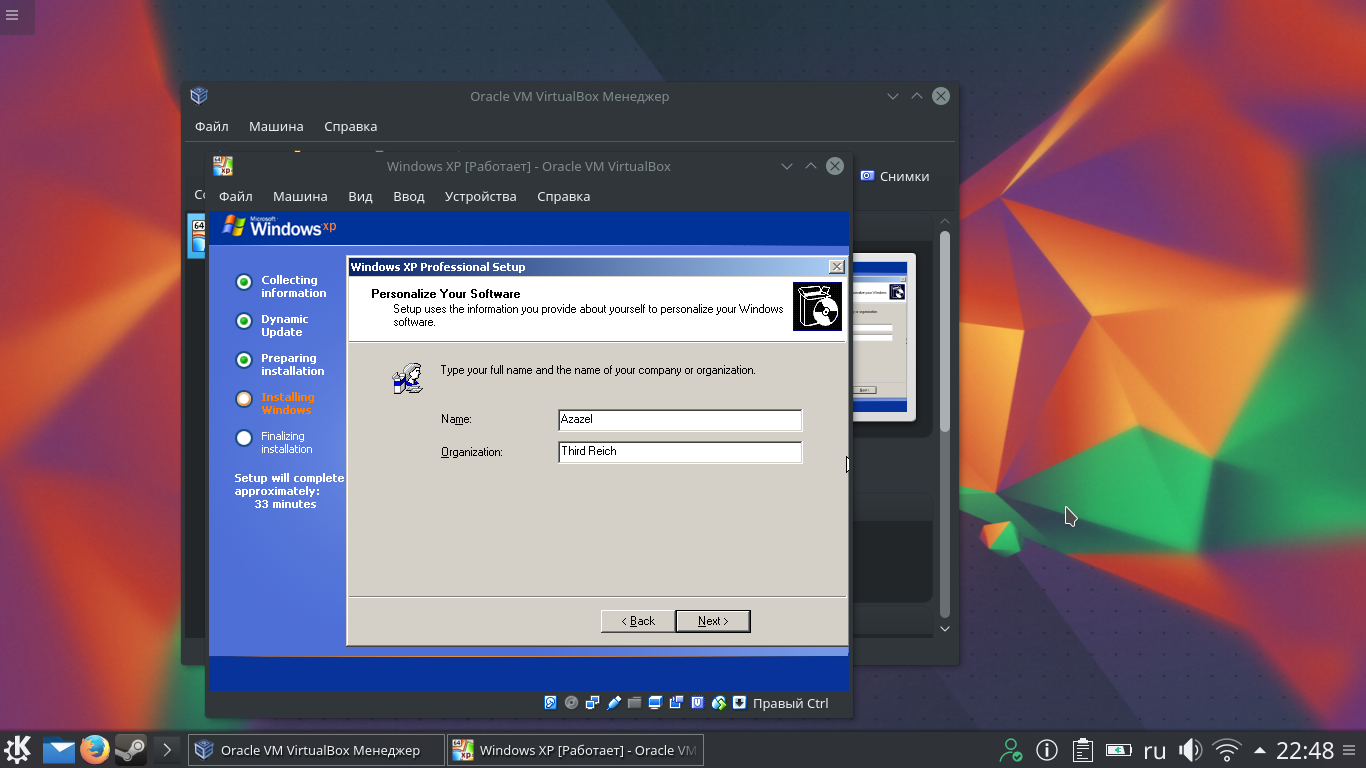Open the clock showing 22:48
Image resolution: width=1366 pixels, height=768 pixels.
(x=1305, y=750)
